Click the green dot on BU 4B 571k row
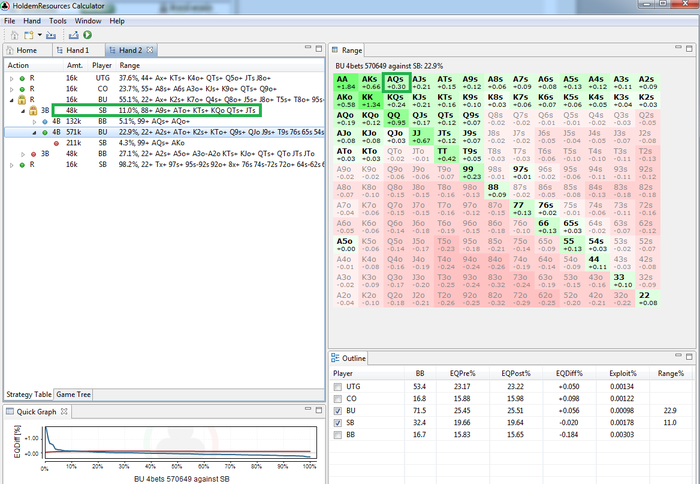The width and height of the screenshot is (700, 484). pos(45,133)
